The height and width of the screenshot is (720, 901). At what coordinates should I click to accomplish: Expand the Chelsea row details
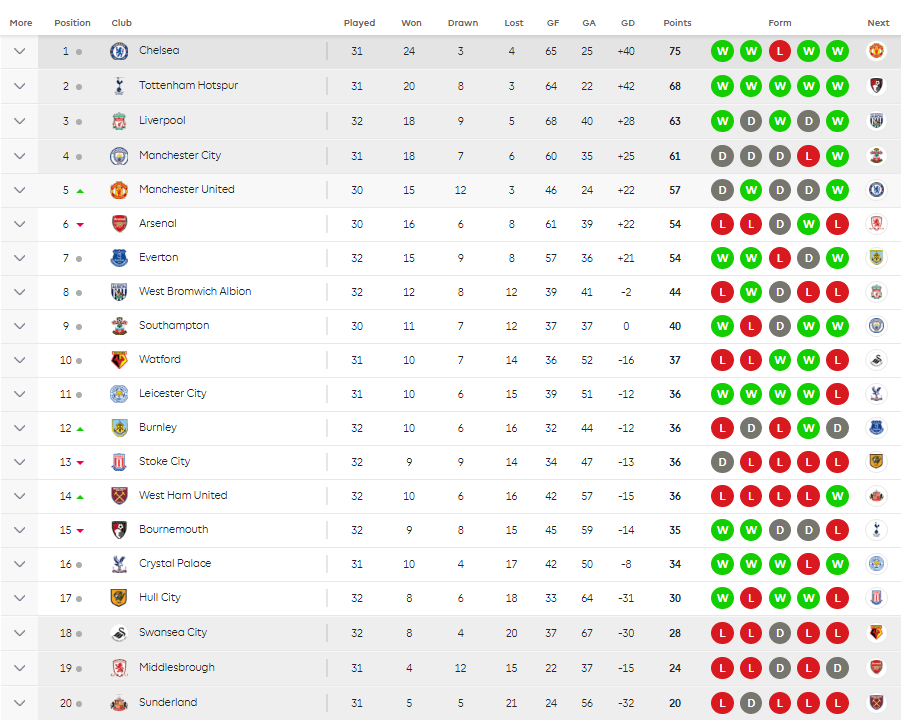(x=20, y=51)
